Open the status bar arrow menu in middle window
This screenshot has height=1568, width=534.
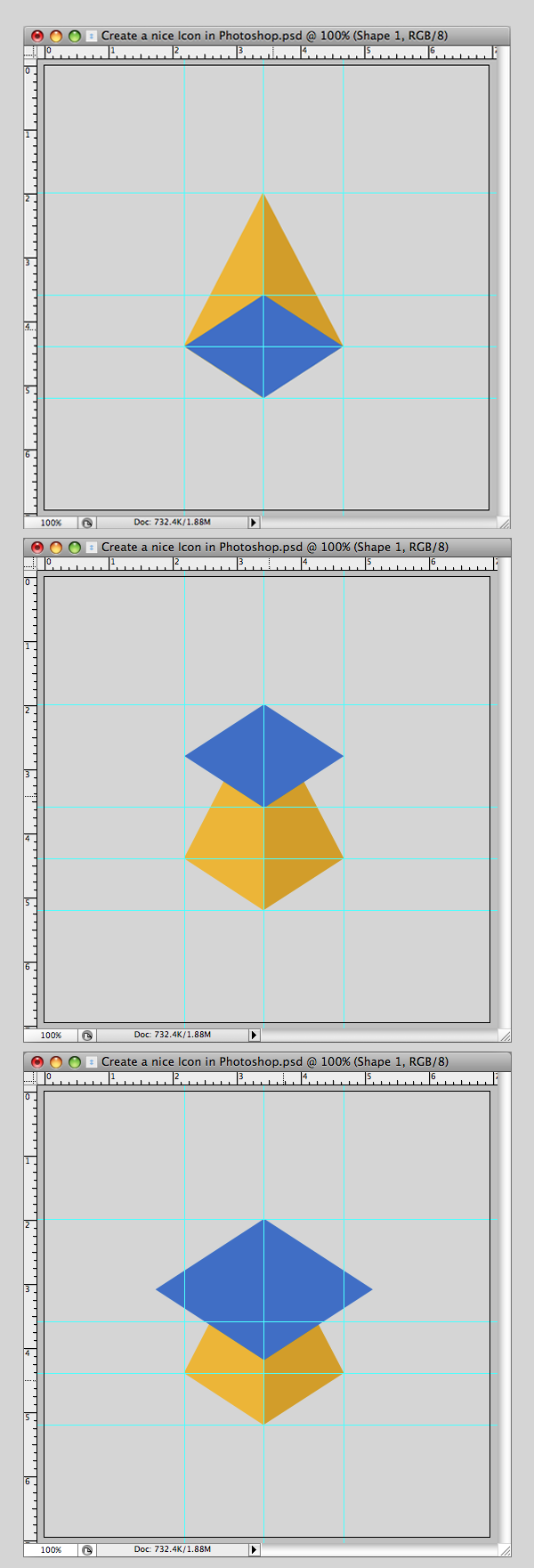(254, 1036)
